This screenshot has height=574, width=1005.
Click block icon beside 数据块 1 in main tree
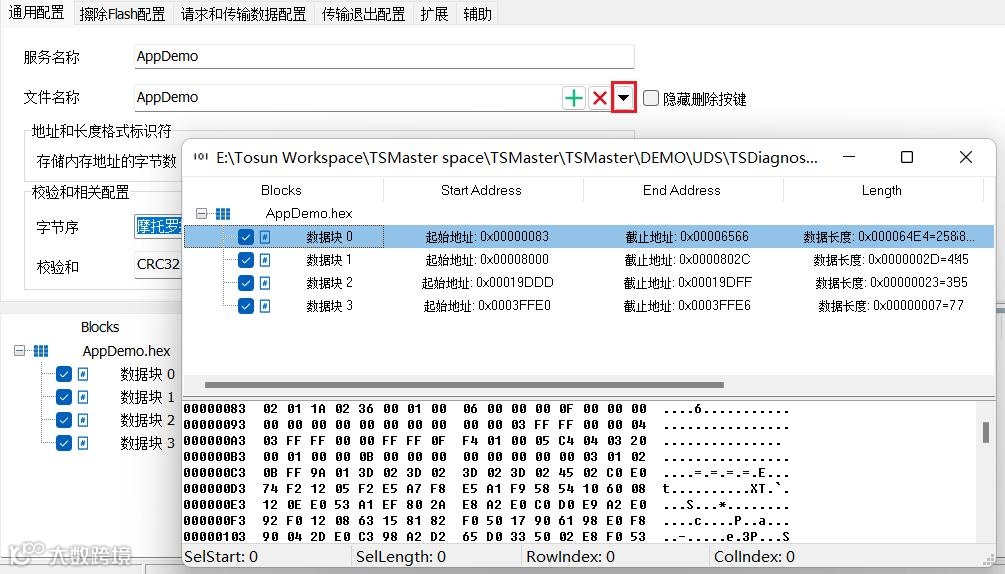83,397
